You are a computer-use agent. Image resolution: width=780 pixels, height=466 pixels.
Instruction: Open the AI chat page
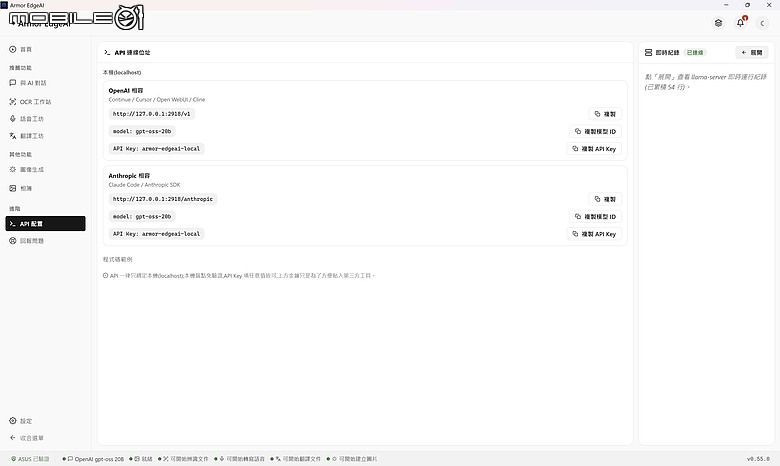[x=28, y=83]
